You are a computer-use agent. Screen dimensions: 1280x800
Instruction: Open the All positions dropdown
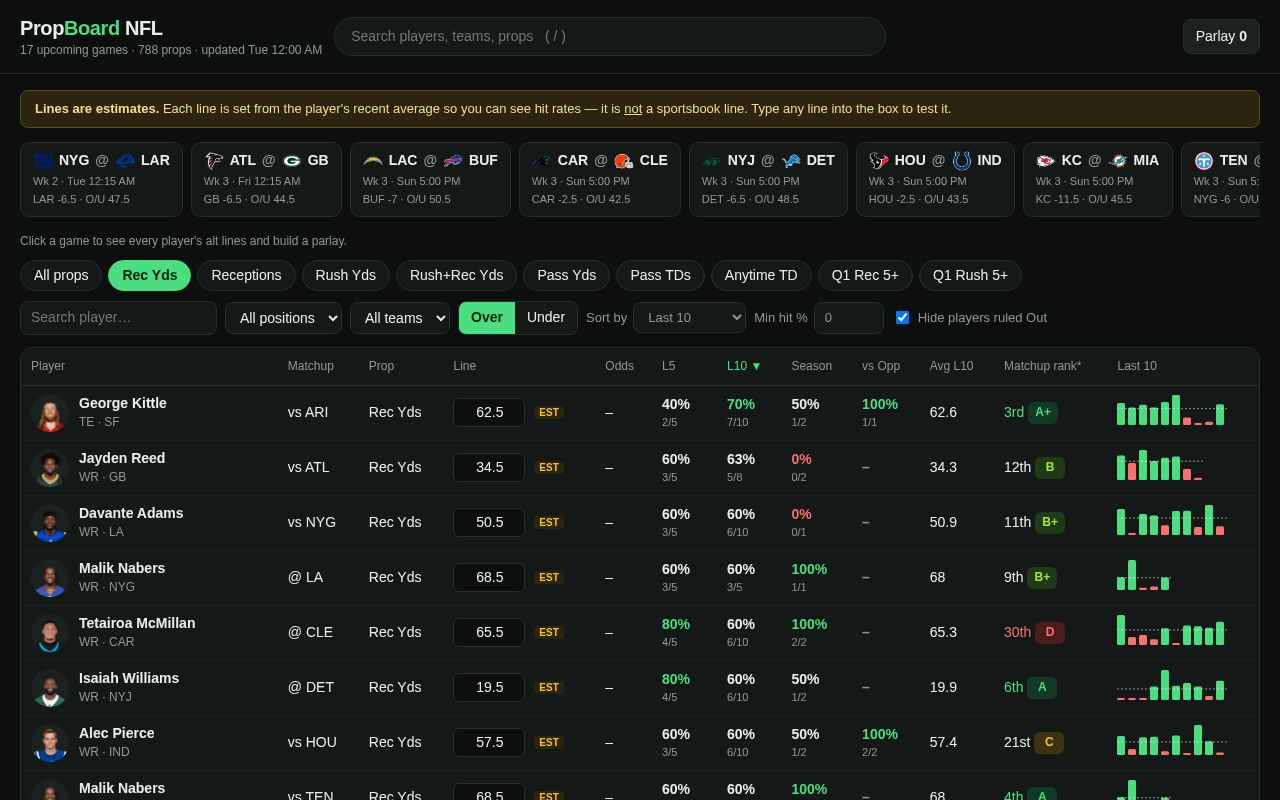click(x=283, y=318)
